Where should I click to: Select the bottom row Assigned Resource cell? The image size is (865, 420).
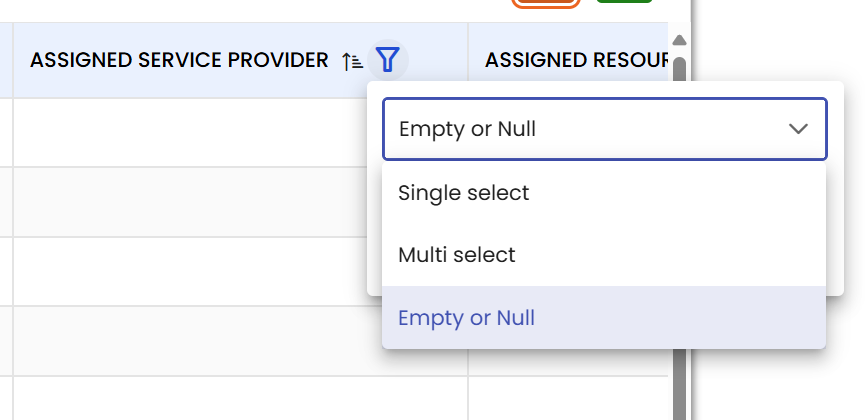567,398
